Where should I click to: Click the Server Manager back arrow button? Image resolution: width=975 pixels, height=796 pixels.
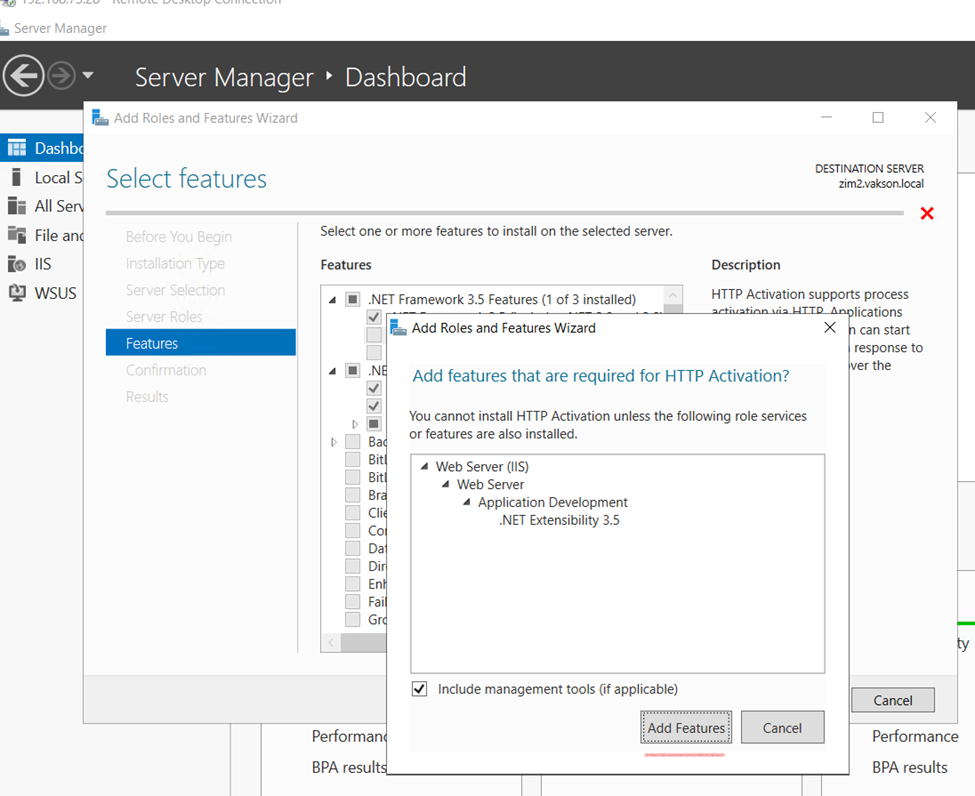[x=24, y=76]
